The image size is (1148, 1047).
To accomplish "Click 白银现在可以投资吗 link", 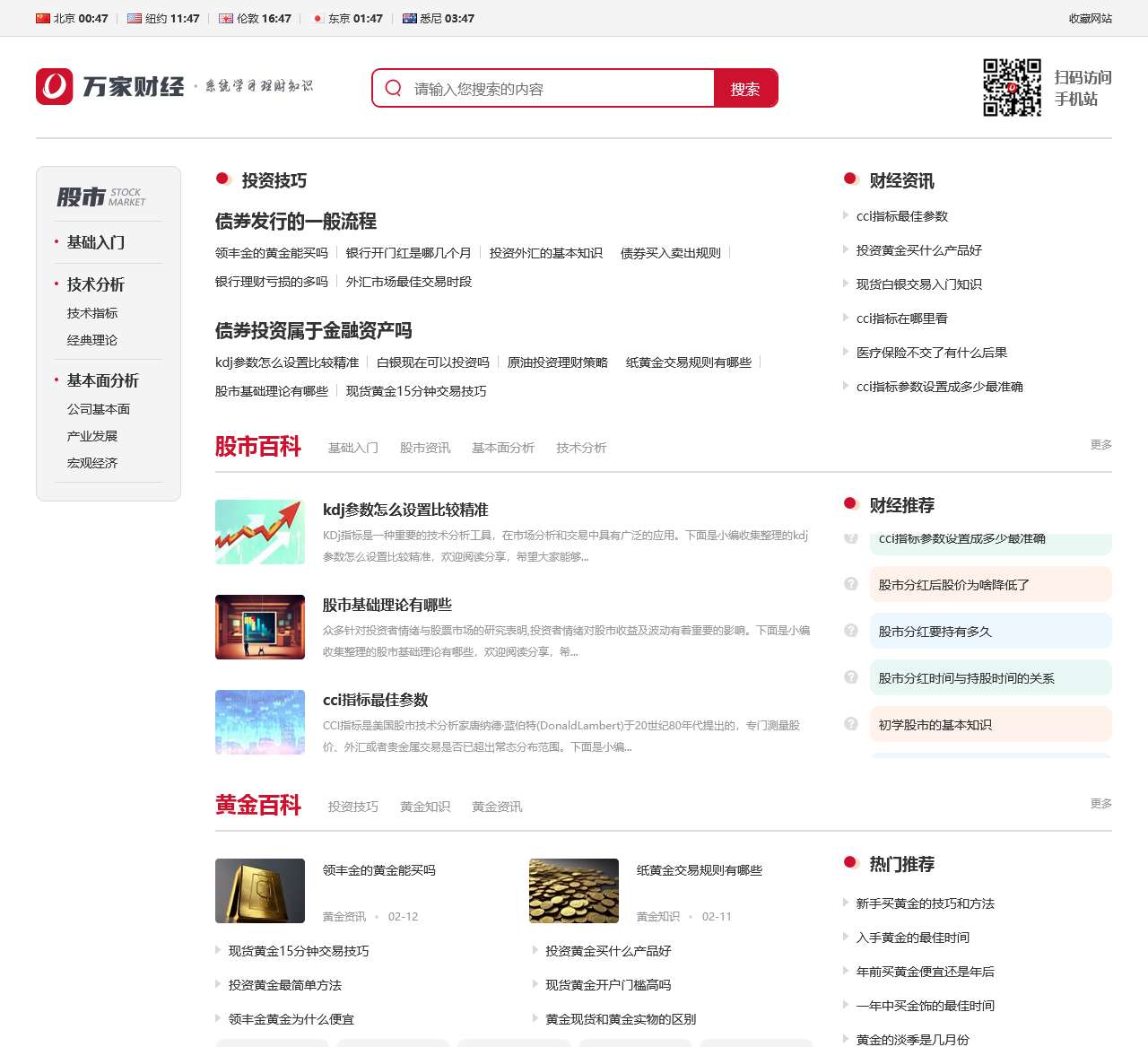I will 433,362.
